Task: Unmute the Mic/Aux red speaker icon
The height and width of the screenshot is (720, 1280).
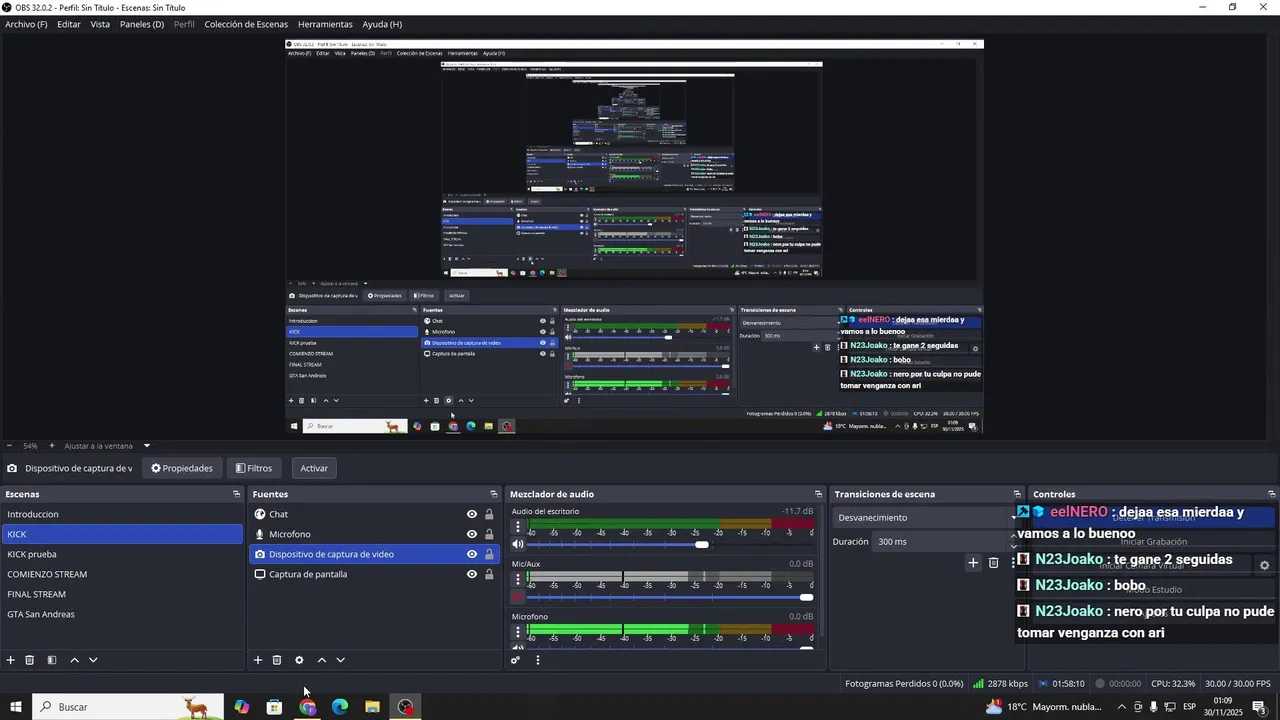Action: pos(518,597)
